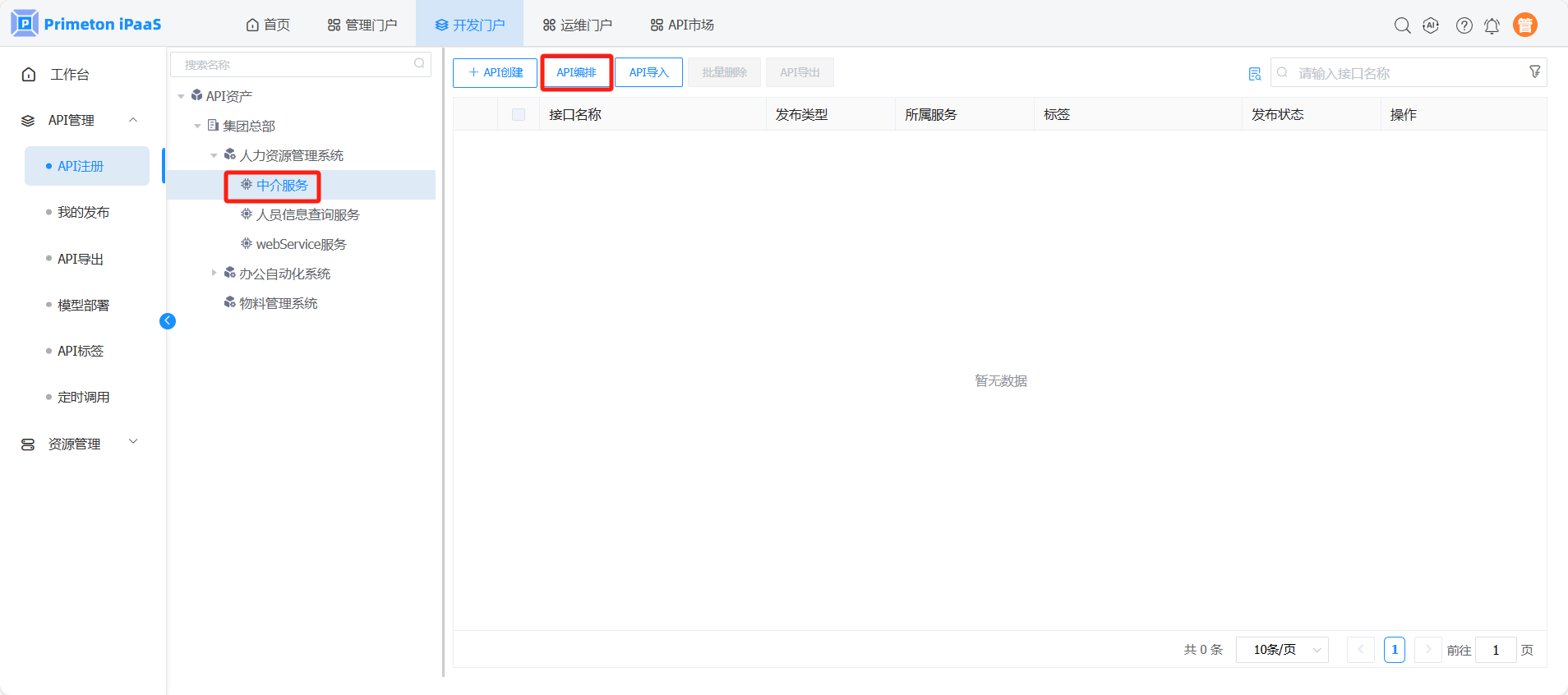This screenshot has height=695, width=1568.
Task: Collapse sidebar with blue arrow button
Action: click(x=168, y=321)
